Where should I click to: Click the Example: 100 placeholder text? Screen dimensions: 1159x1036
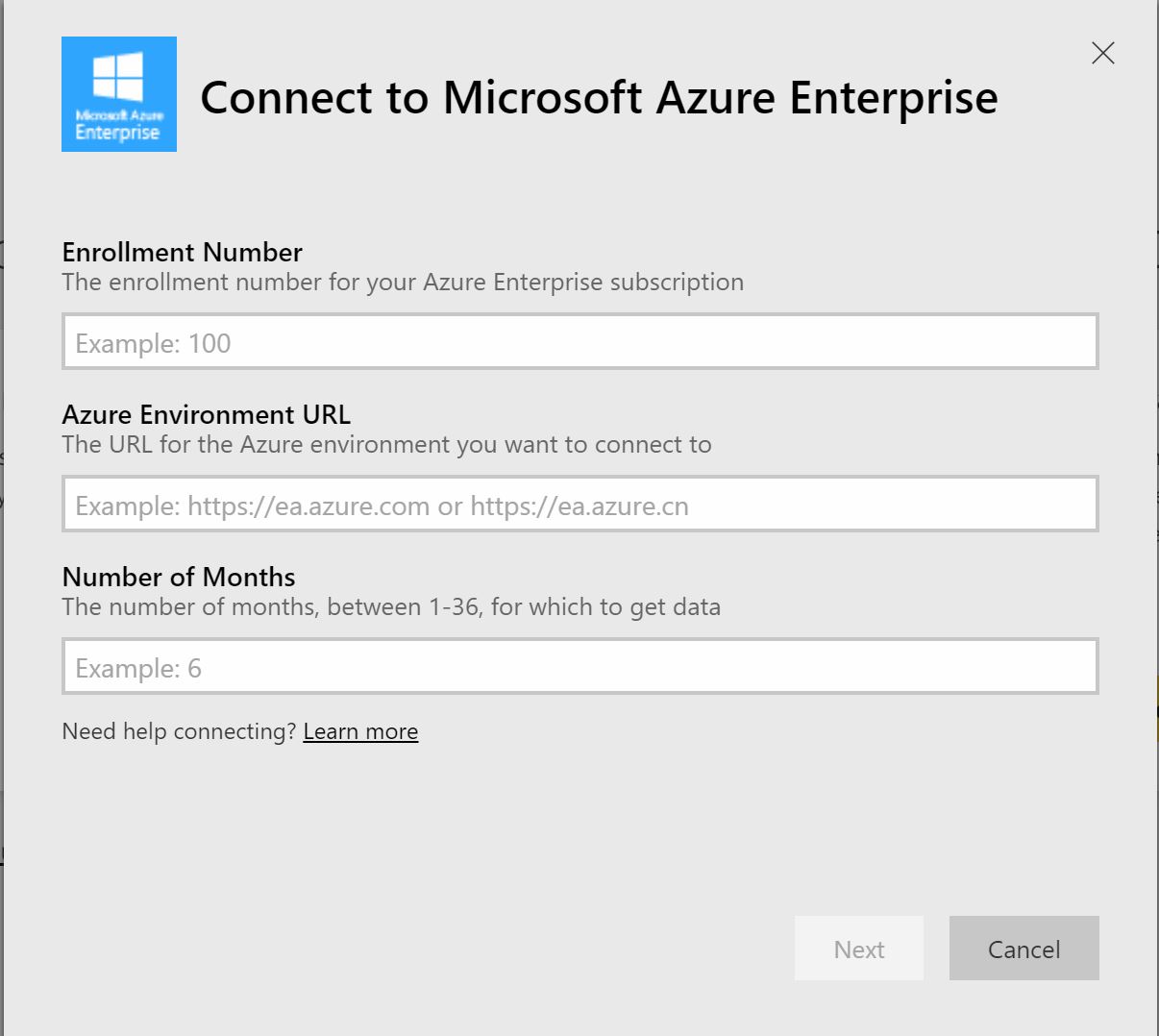coord(151,343)
